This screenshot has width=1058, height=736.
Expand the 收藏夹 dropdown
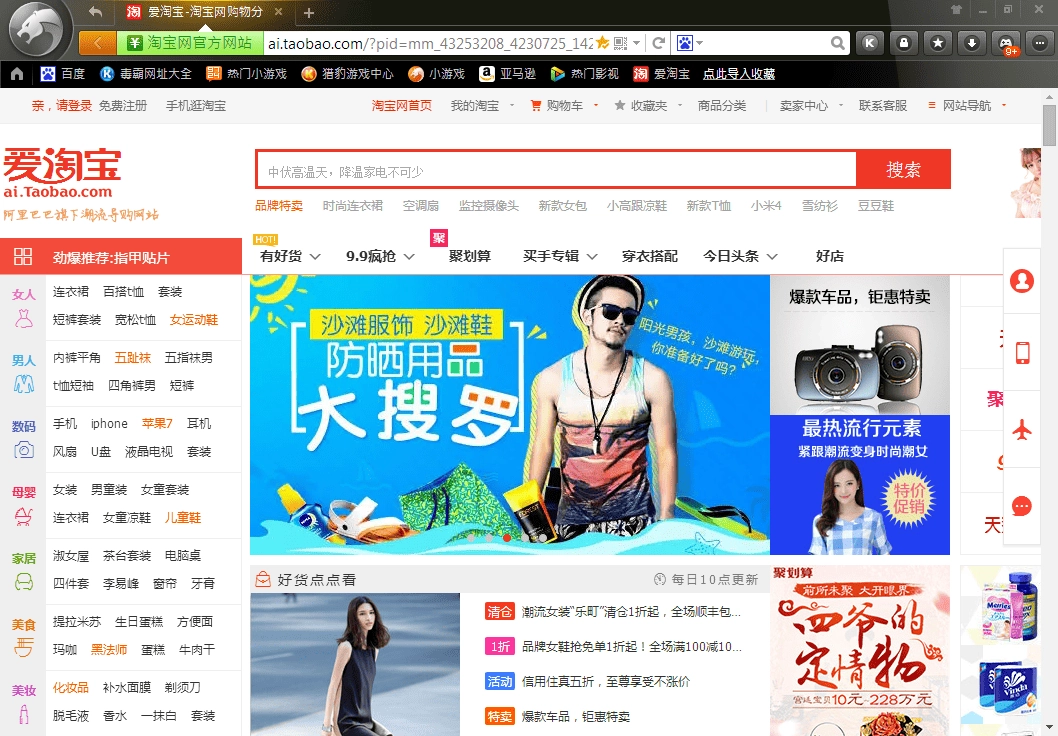pyautogui.click(x=679, y=105)
